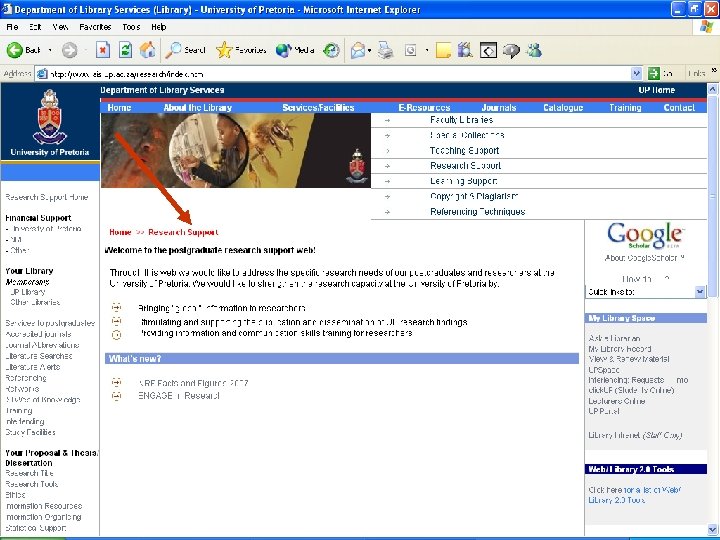Click the University of Pretoria crest logo
The width and height of the screenshot is (720, 540).
point(50,117)
